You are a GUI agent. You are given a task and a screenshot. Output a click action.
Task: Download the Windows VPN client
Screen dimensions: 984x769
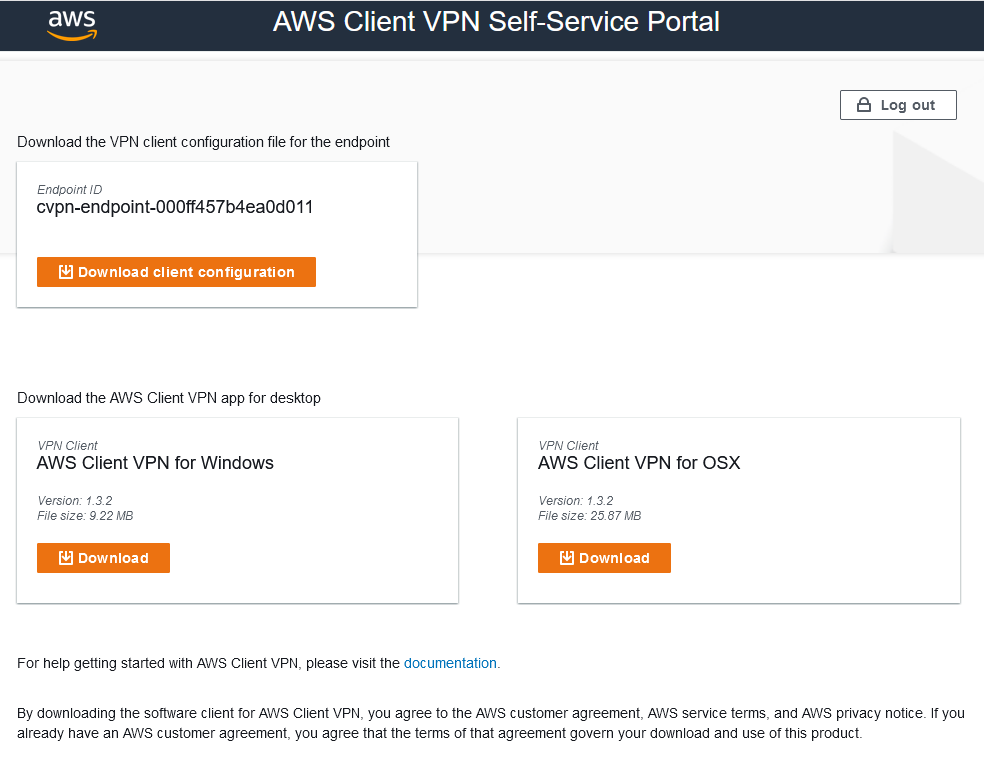(x=103, y=558)
